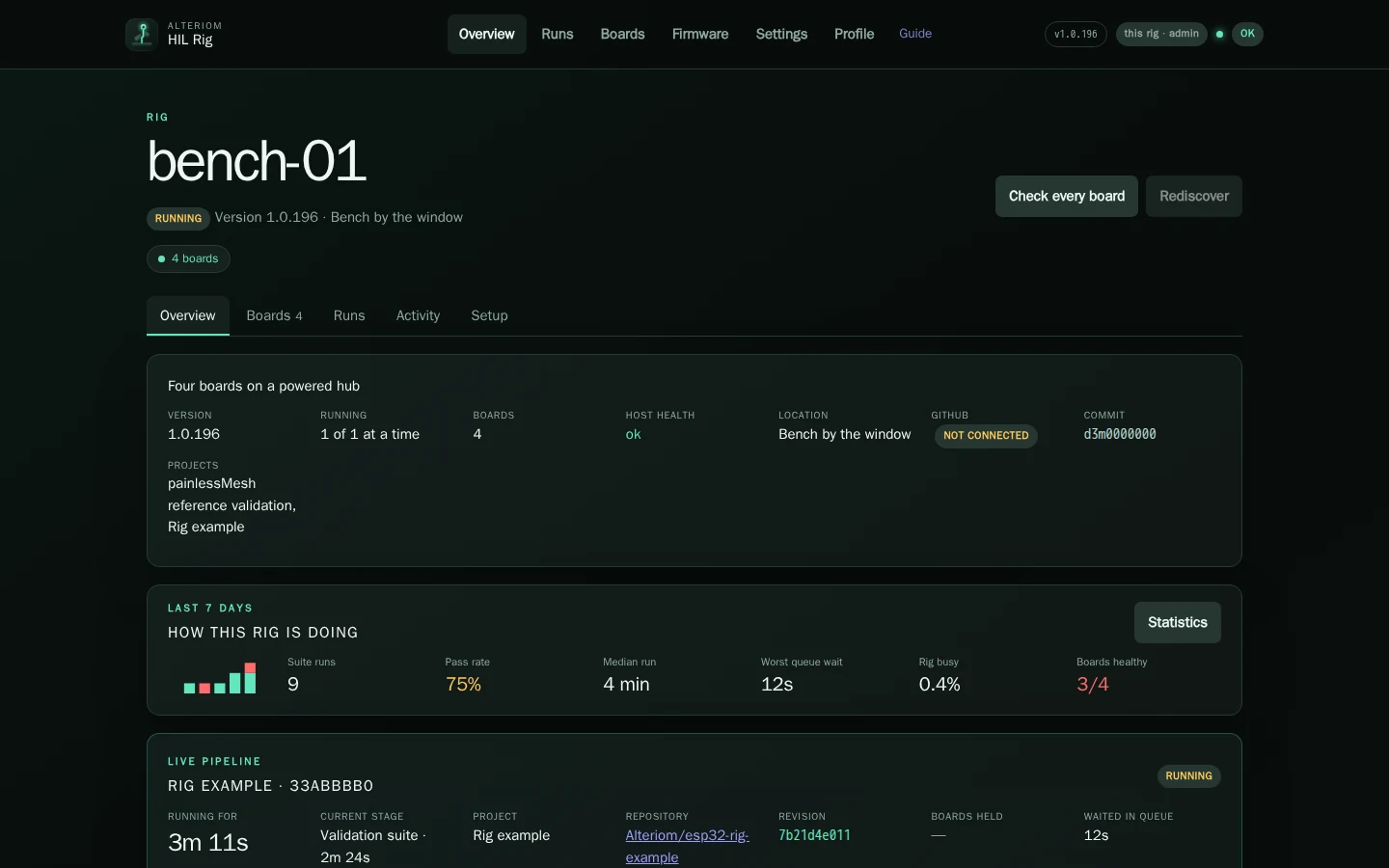Click the 'Four boards on a powered hub' description
Image resolution: width=1389 pixels, height=868 pixels.
(x=263, y=387)
